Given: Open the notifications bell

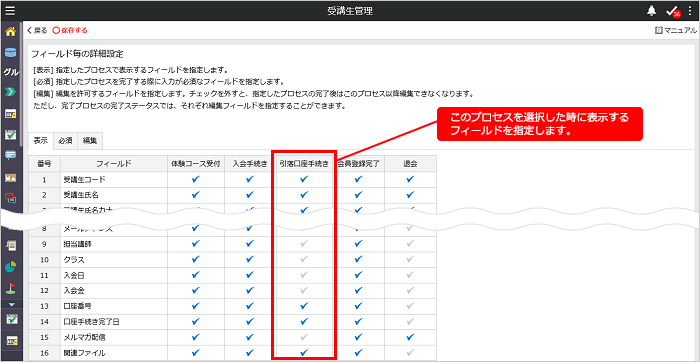Looking at the screenshot, I should [651, 11].
